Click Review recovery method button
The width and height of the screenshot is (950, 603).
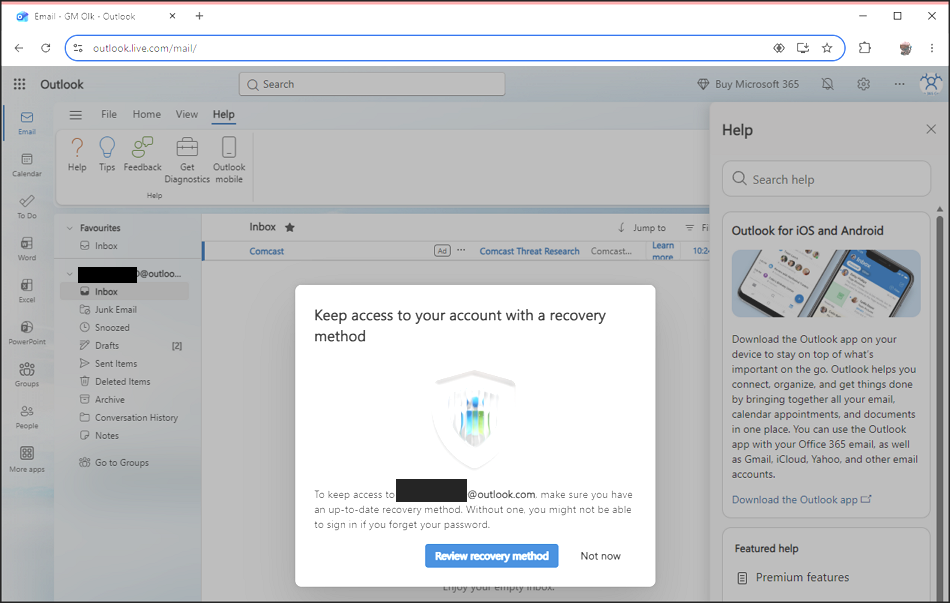(491, 556)
